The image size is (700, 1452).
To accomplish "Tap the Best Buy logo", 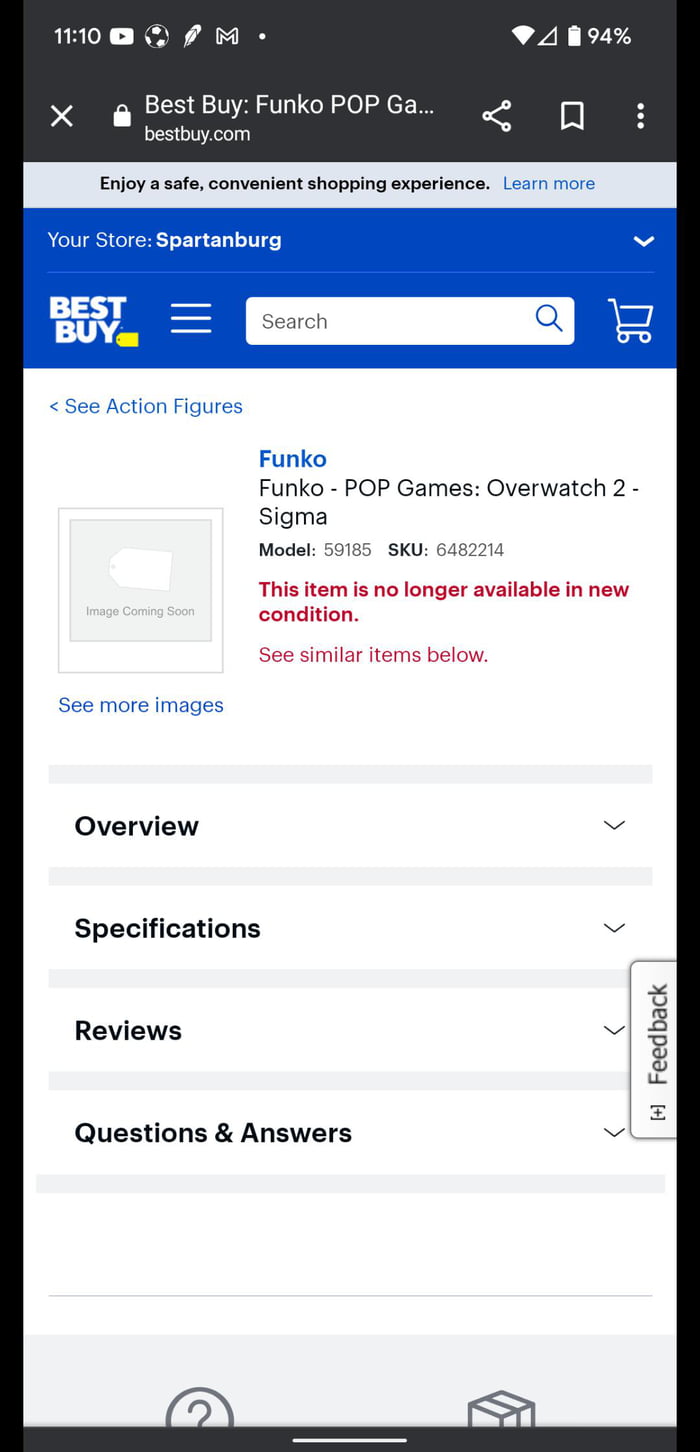I will point(92,321).
